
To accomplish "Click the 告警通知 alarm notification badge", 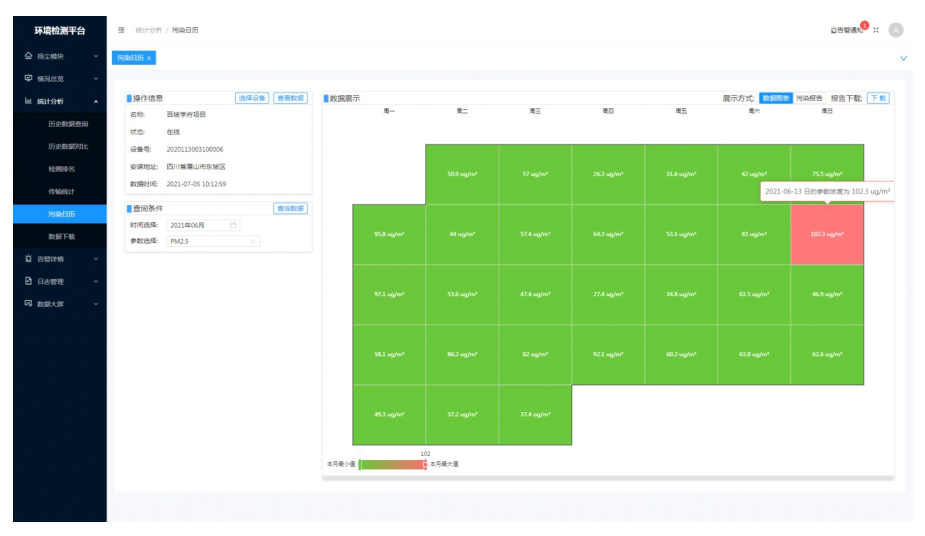I will [846, 30].
